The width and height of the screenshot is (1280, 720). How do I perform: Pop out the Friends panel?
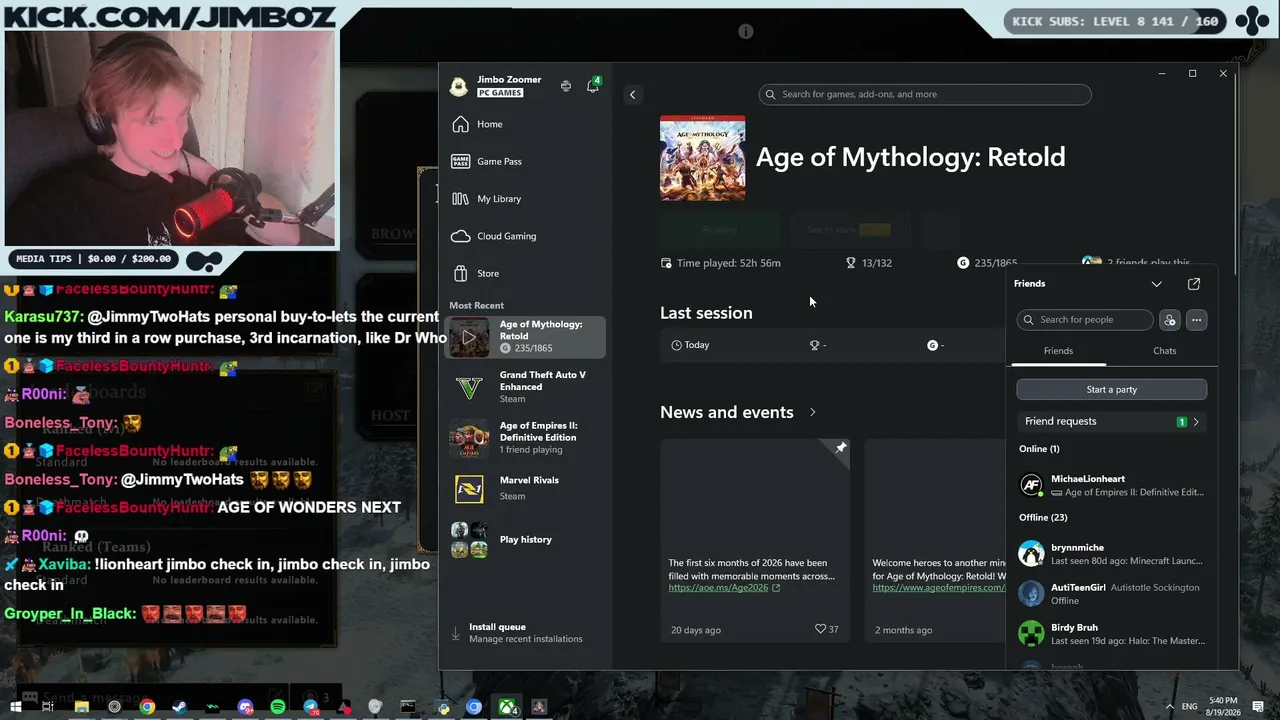tap(1194, 284)
